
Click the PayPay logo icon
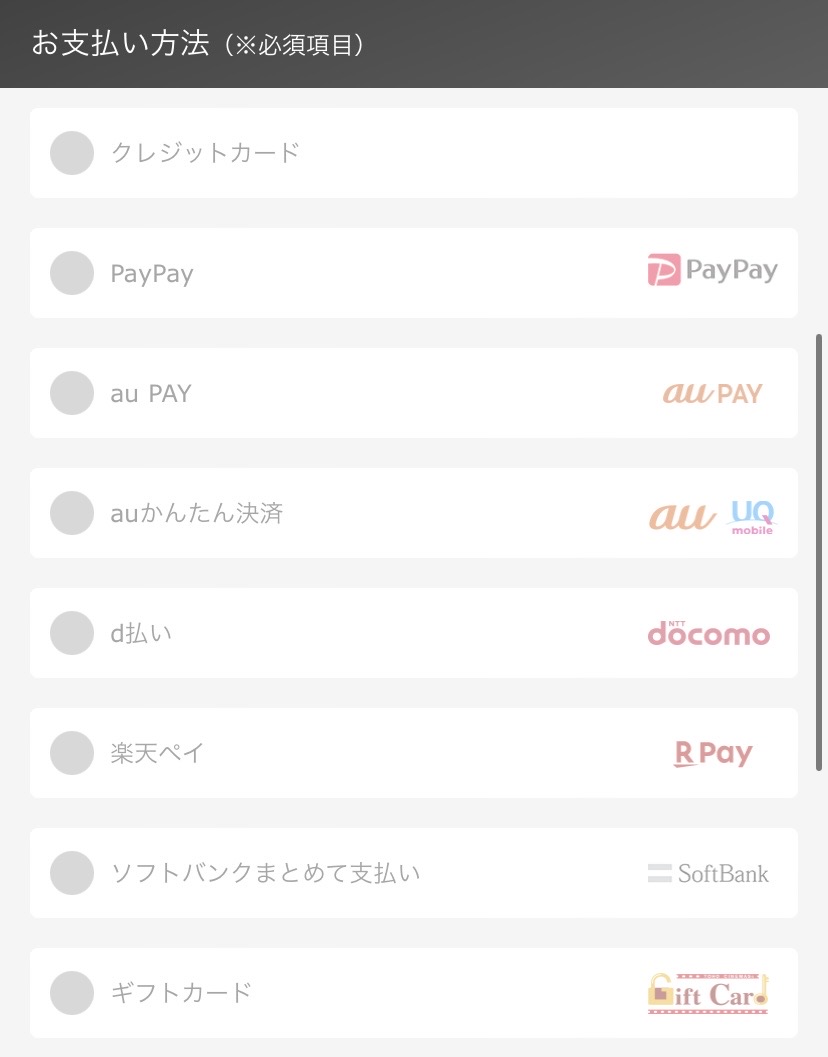[712, 270]
